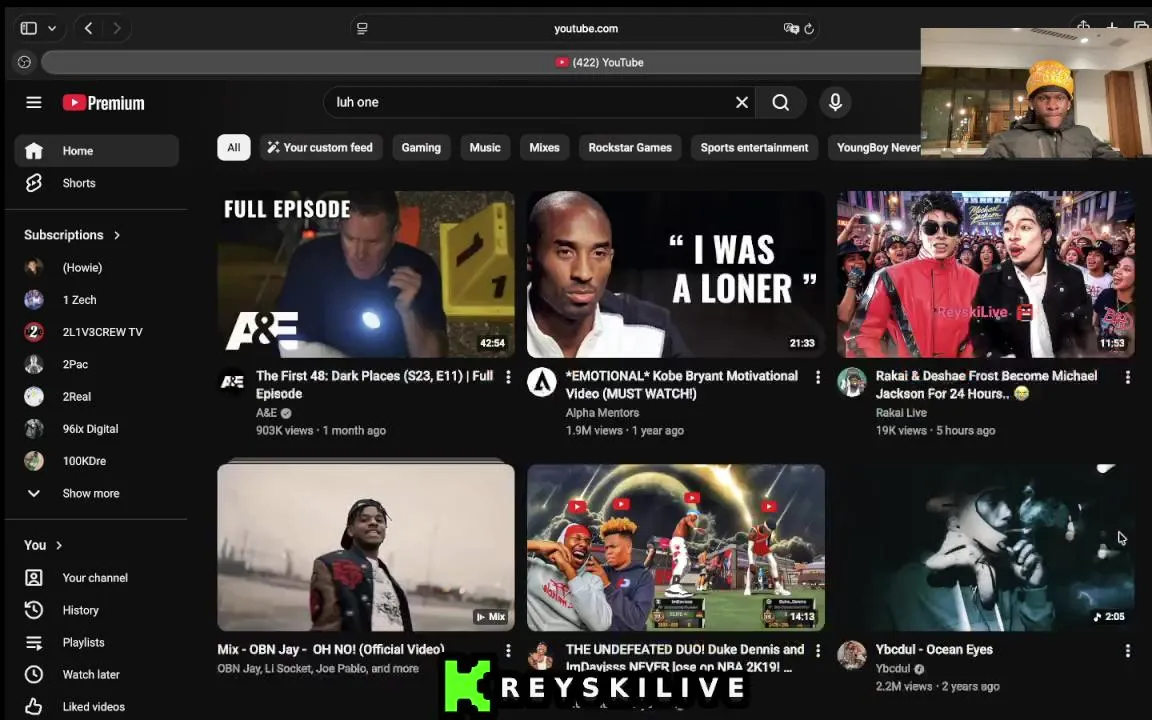Viewport: 1152px width, 720px height.
Task: Click the Safari sidebar toggle icon
Action: [x=29, y=29]
